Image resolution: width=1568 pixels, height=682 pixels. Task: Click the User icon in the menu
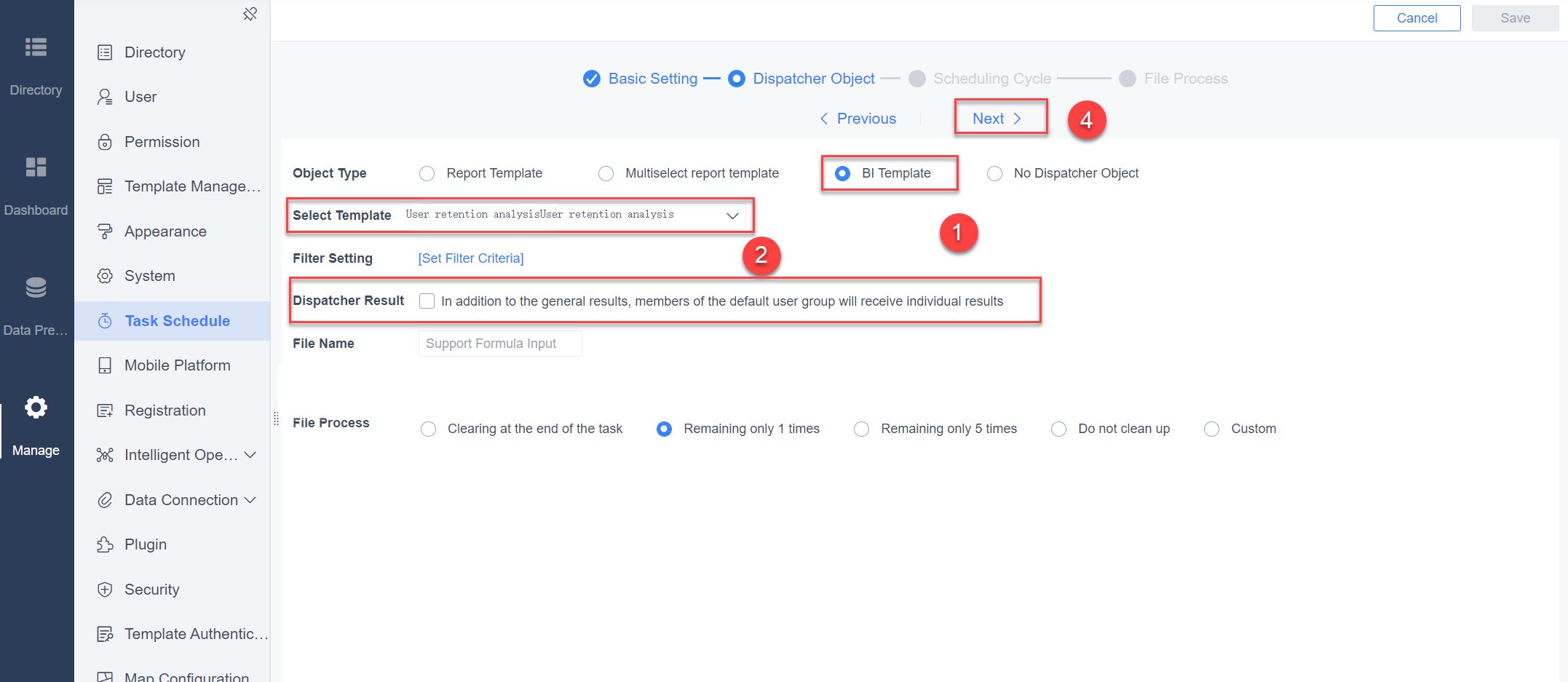tap(105, 97)
